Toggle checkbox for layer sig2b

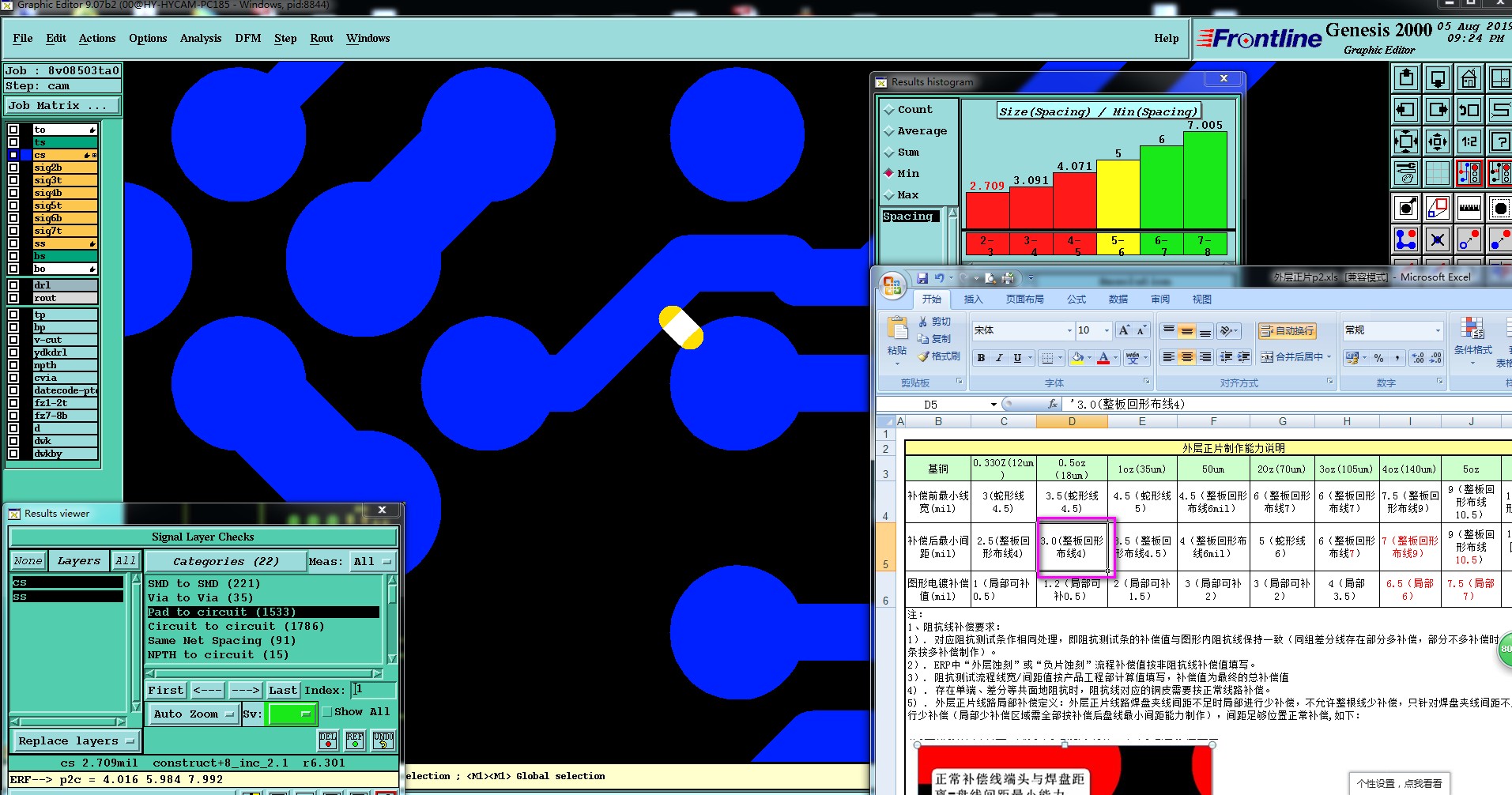[x=13, y=168]
